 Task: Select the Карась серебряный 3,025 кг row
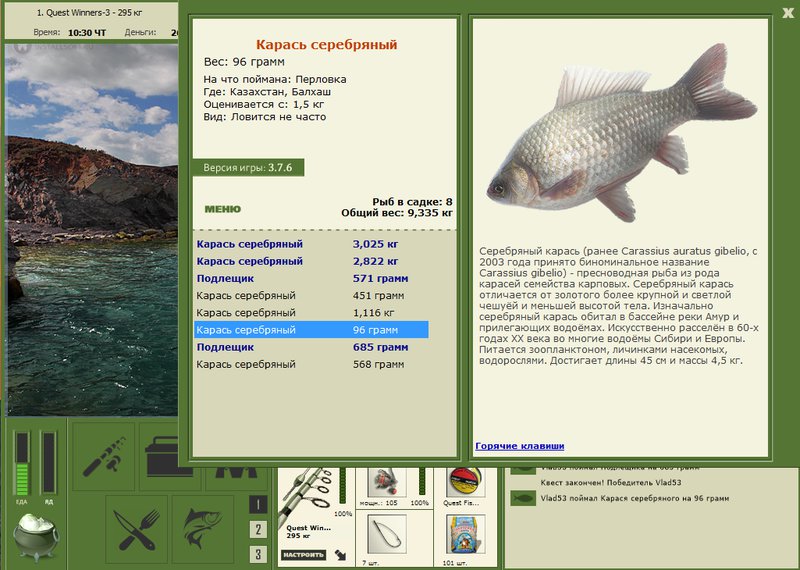click(x=311, y=244)
